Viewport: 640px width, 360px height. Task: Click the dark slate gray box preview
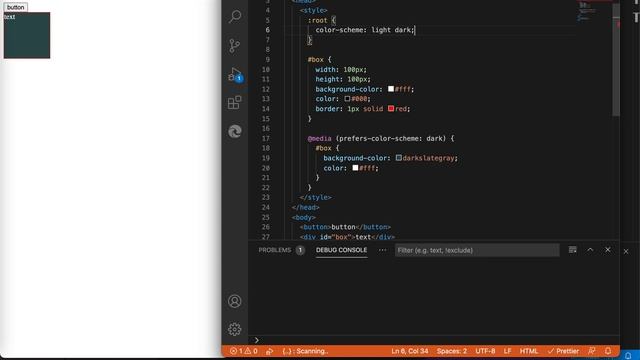(27, 36)
